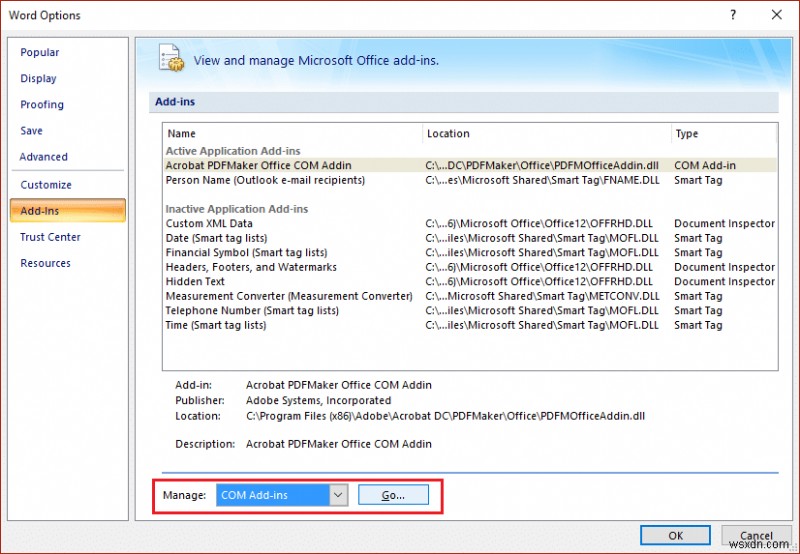Select Telephone Number (Smart tag lists) add-in
800x554 pixels.
click(x=470, y=310)
